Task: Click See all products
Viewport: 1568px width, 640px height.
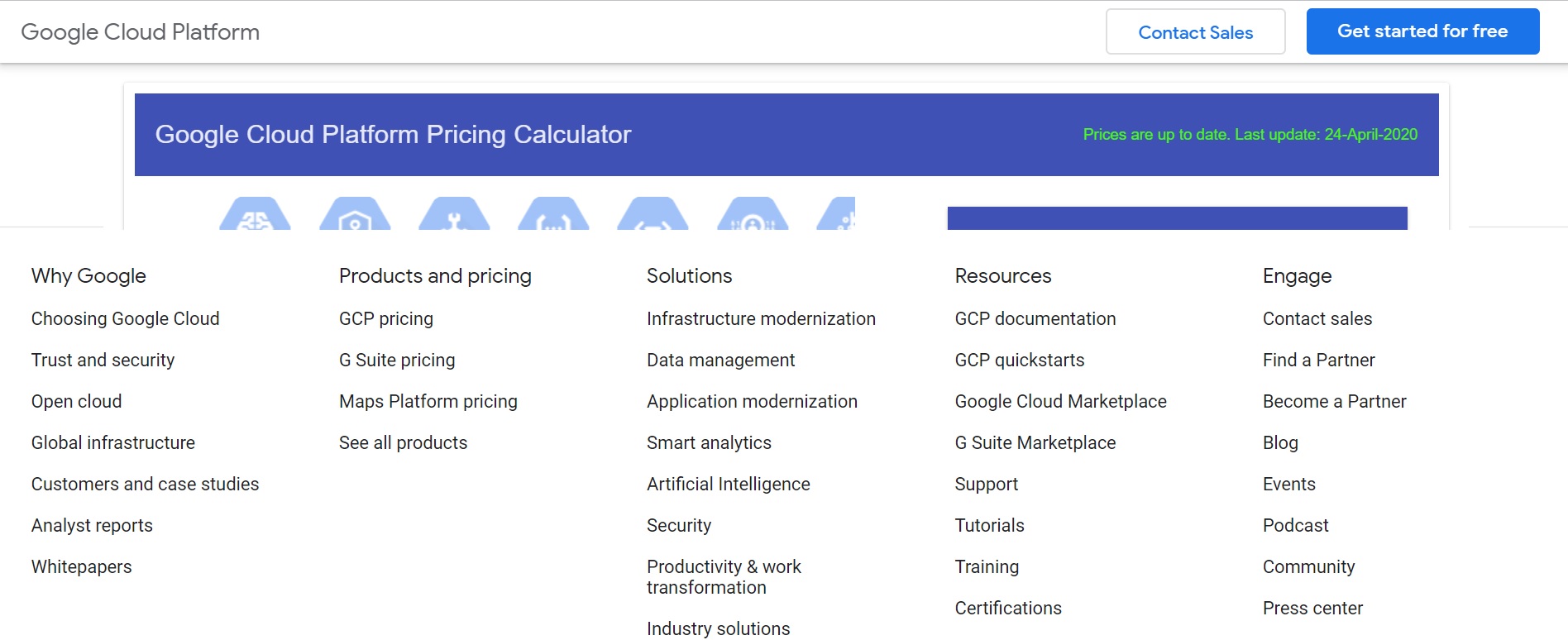Action: pos(402,442)
